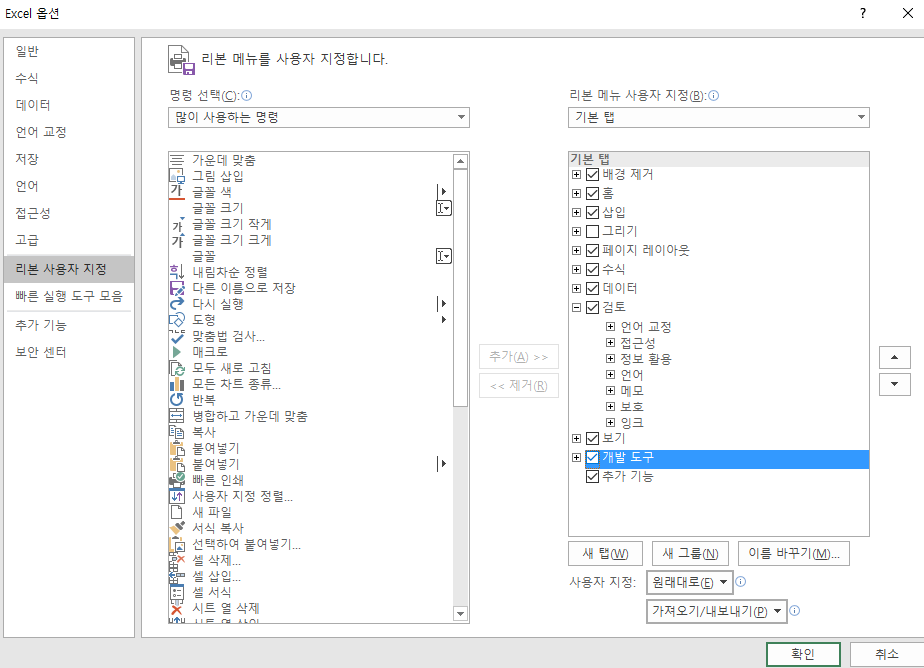Click the 셀 서식 icon
The width and height of the screenshot is (924, 668).
(x=177, y=592)
